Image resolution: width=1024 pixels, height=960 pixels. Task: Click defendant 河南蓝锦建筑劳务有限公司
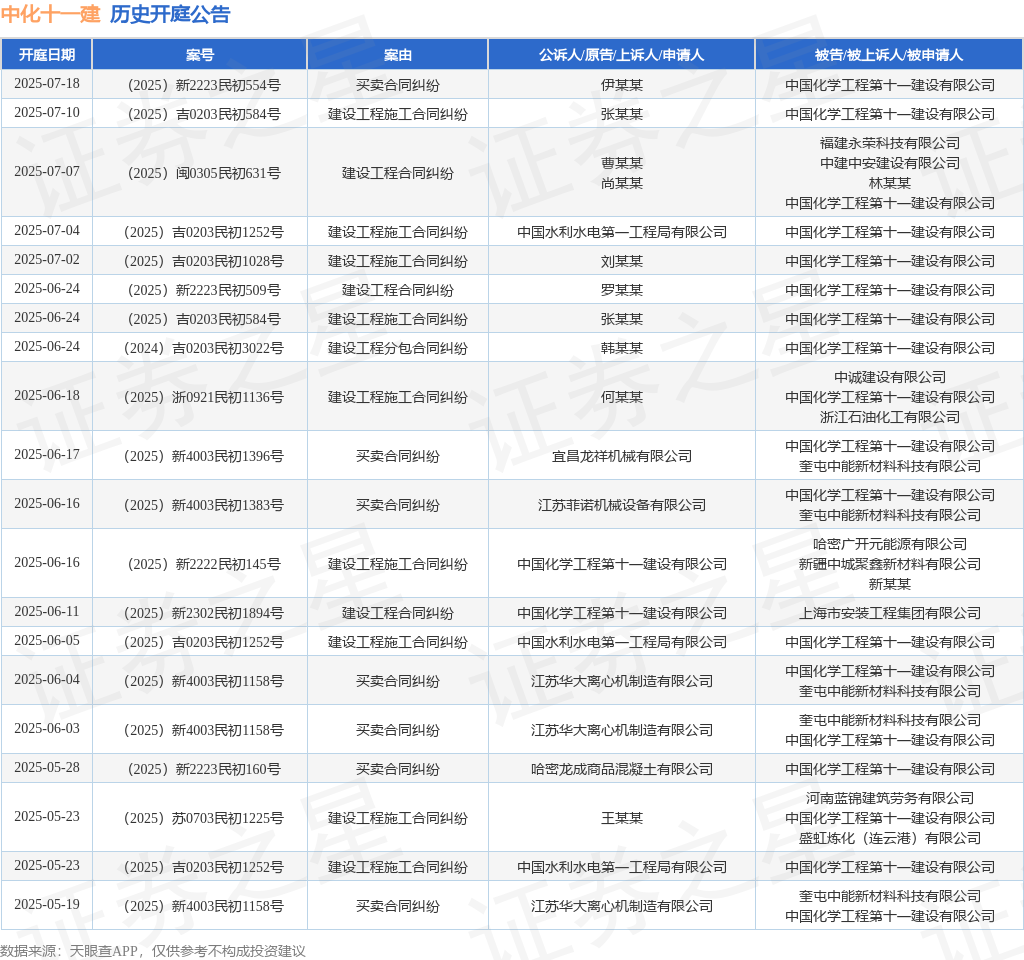click(889, 798)
